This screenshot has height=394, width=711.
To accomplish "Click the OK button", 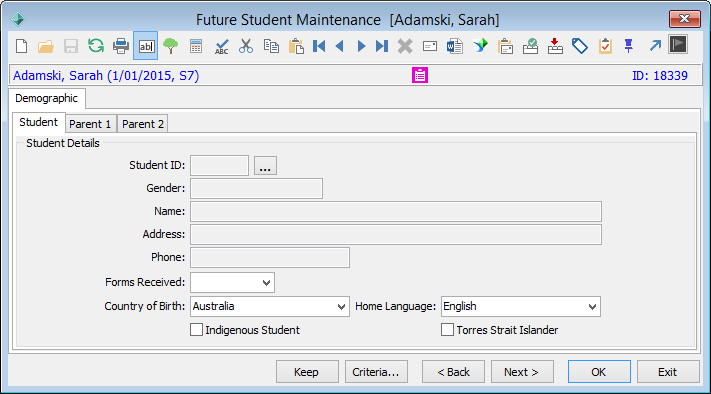I will 599,372.
